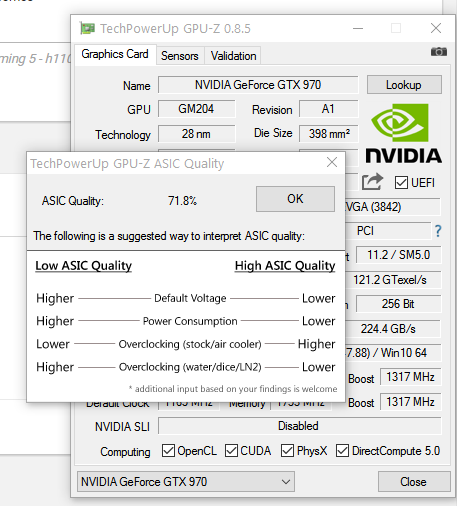
Task: Toggle the UEFI checkbox
Action: pos(401,183)
